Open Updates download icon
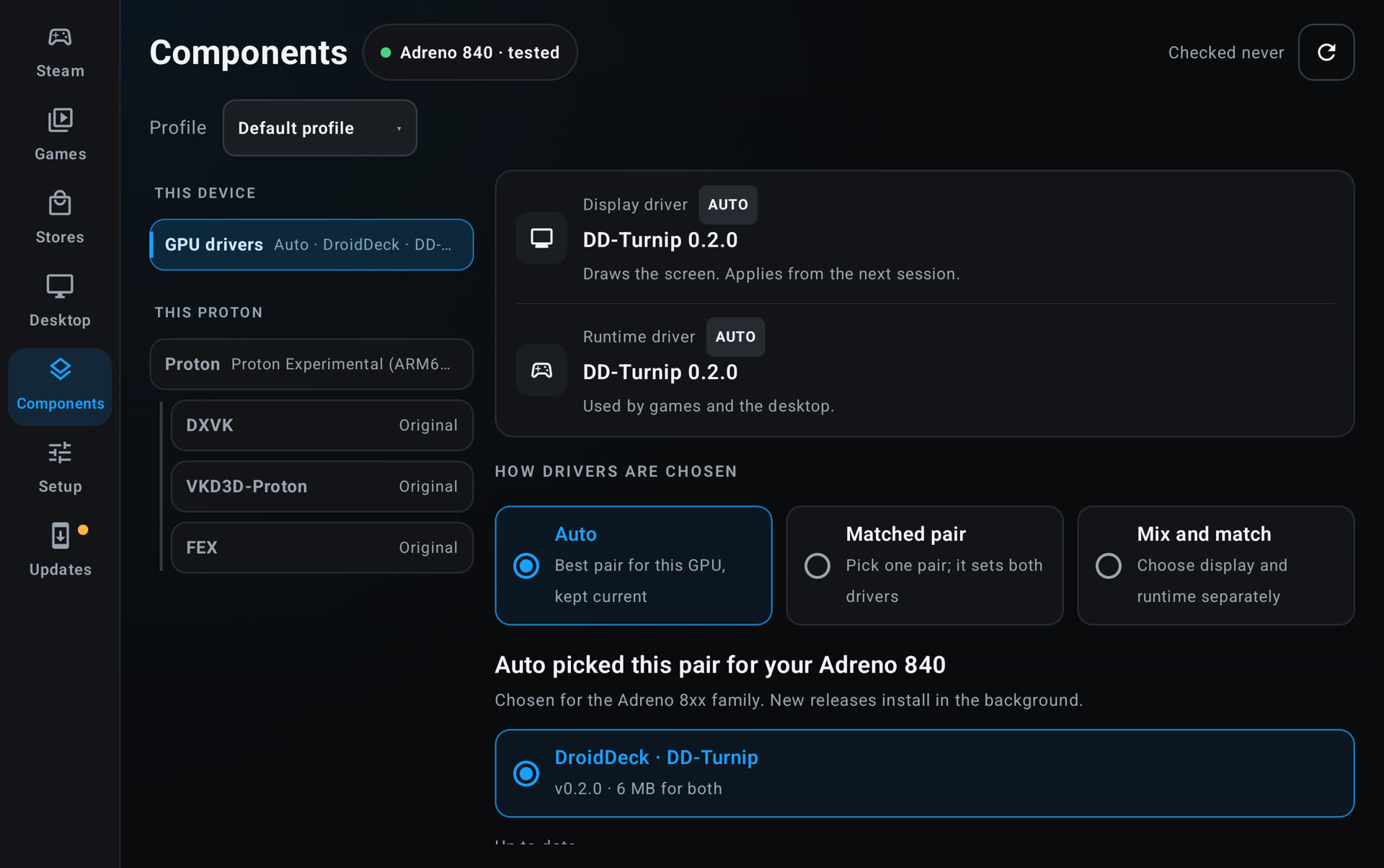This screenshot has height=868, width=1384. [60, 536]
